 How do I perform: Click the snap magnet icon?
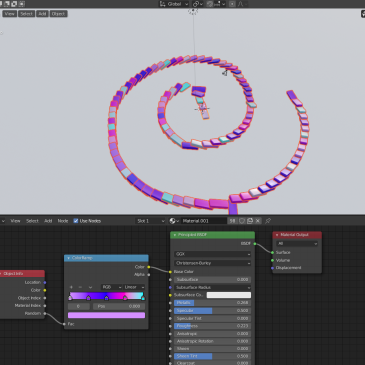pos(210,4)
